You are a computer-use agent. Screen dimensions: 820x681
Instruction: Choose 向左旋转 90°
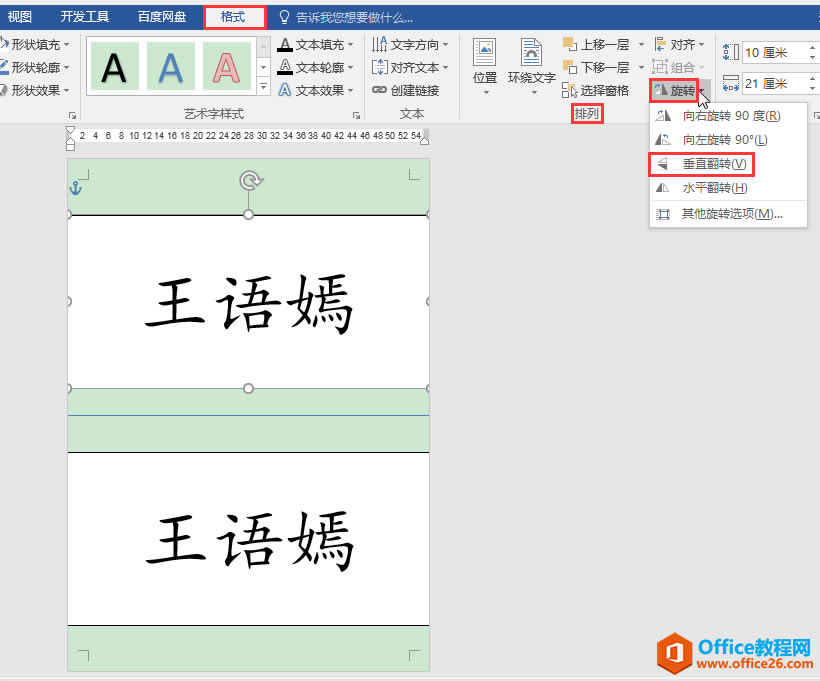click(728, 140)
